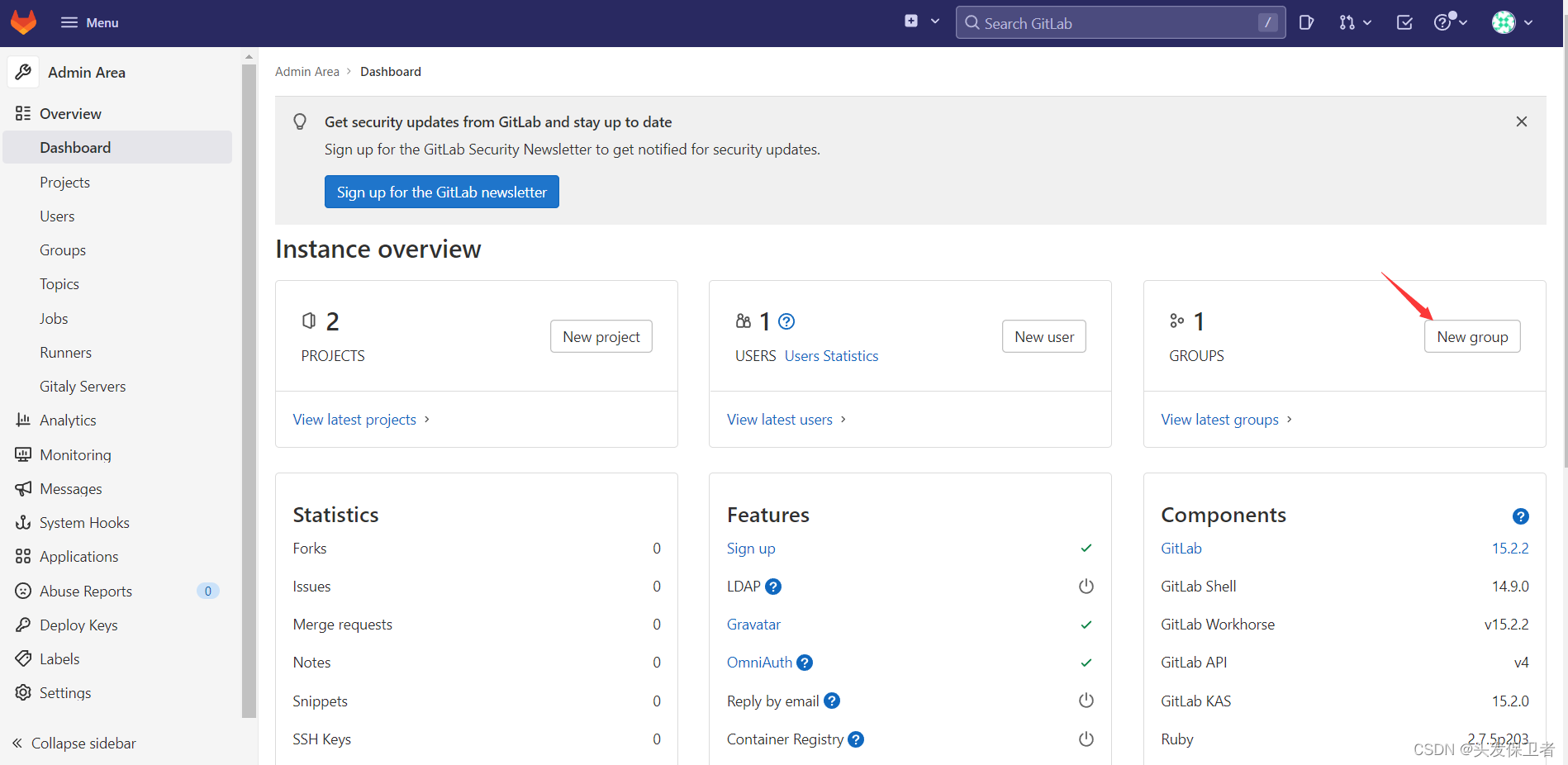
Task: Click the LDAP disabled power icon
Action: 1086,587
